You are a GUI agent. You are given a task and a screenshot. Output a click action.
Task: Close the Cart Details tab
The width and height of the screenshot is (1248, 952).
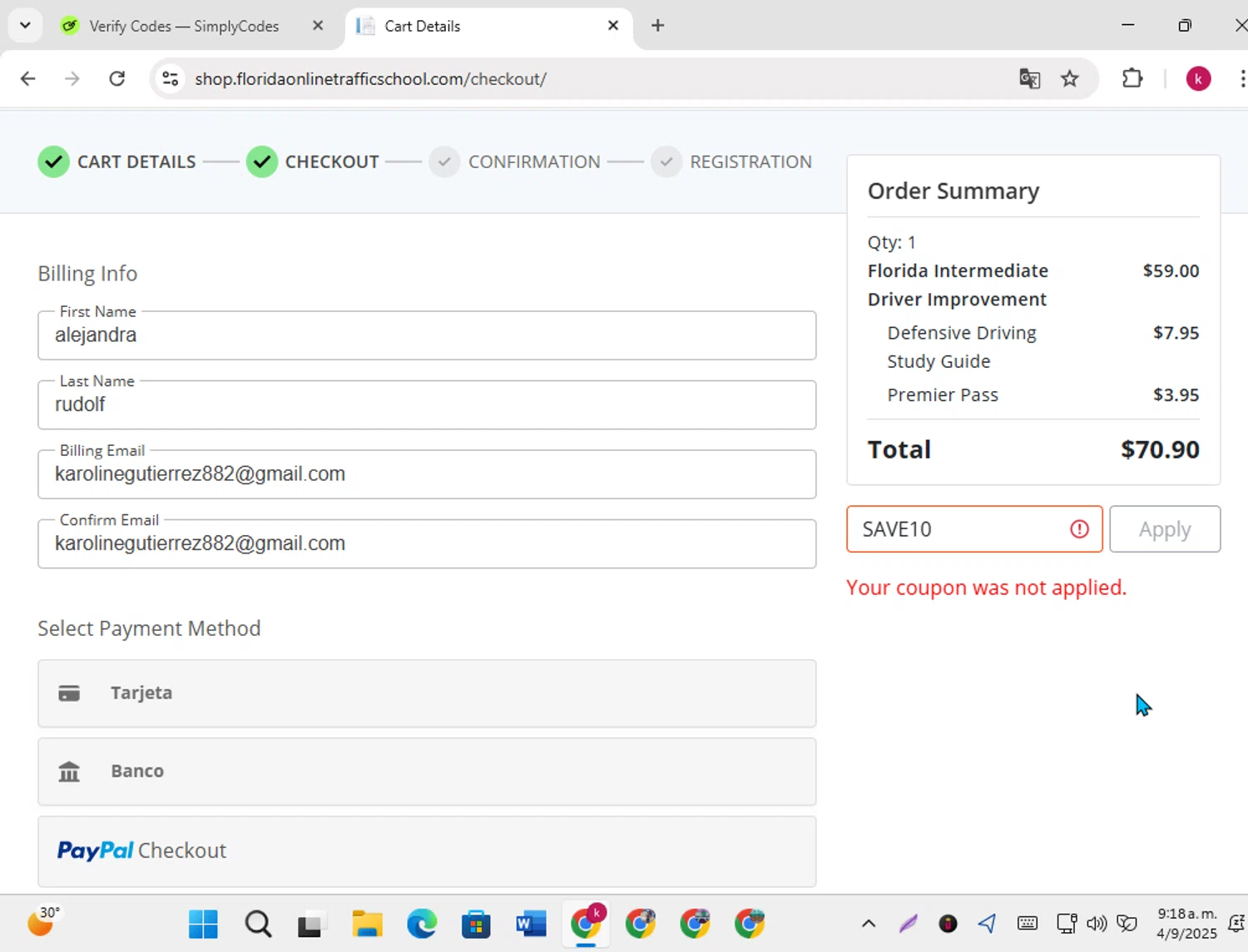click(x=613, y=26)
